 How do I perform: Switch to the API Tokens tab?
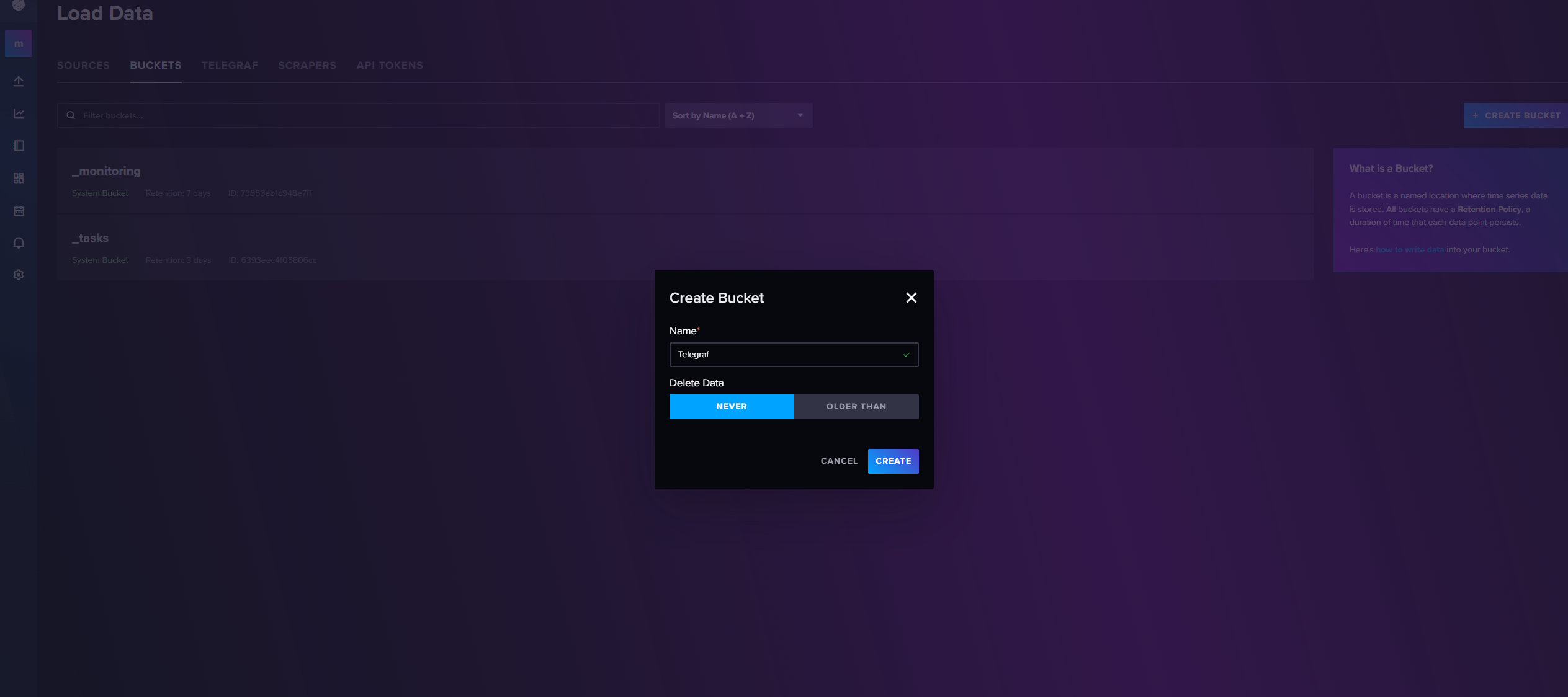(389, 66)
